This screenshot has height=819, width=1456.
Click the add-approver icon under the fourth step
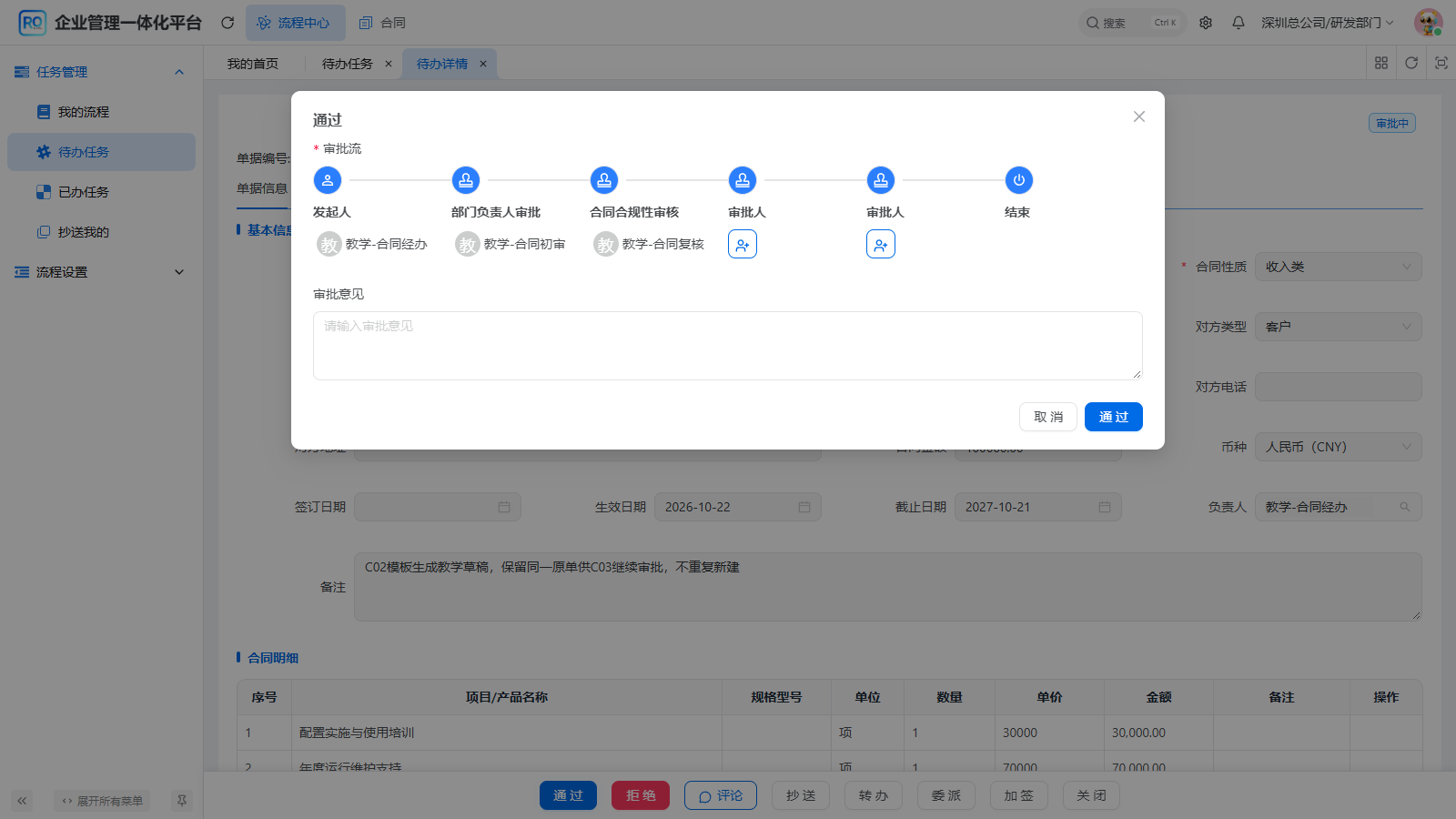click(743, 244)
